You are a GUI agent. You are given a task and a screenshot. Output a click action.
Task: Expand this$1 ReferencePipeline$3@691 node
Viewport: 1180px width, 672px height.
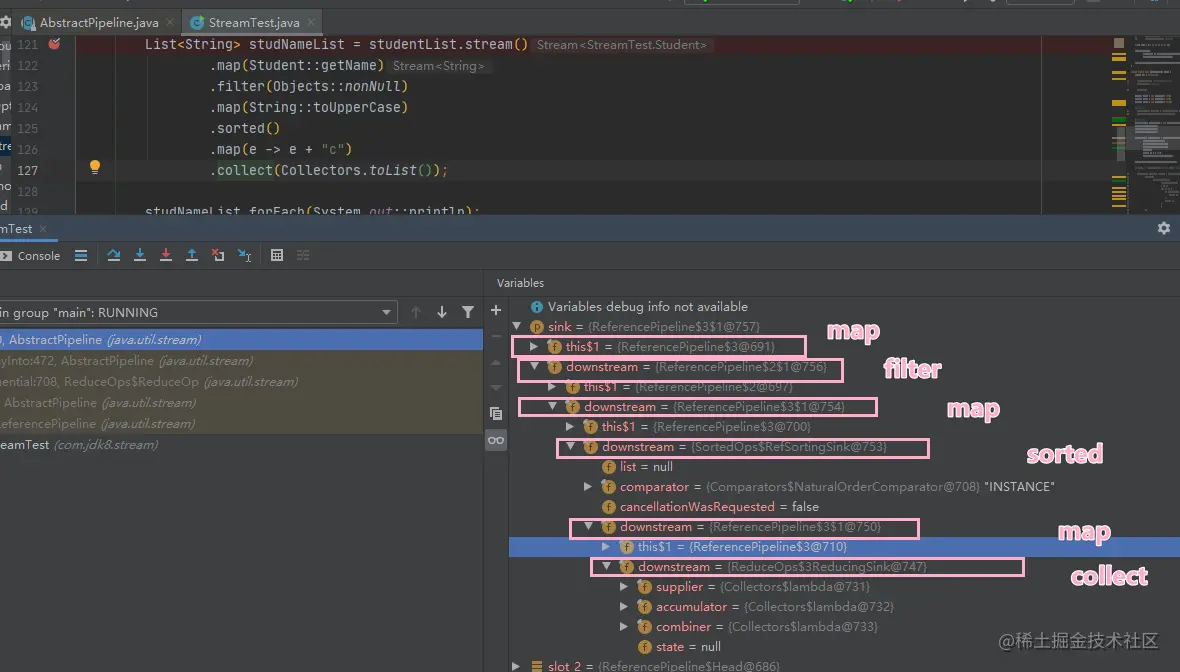[x=534, y=347]
